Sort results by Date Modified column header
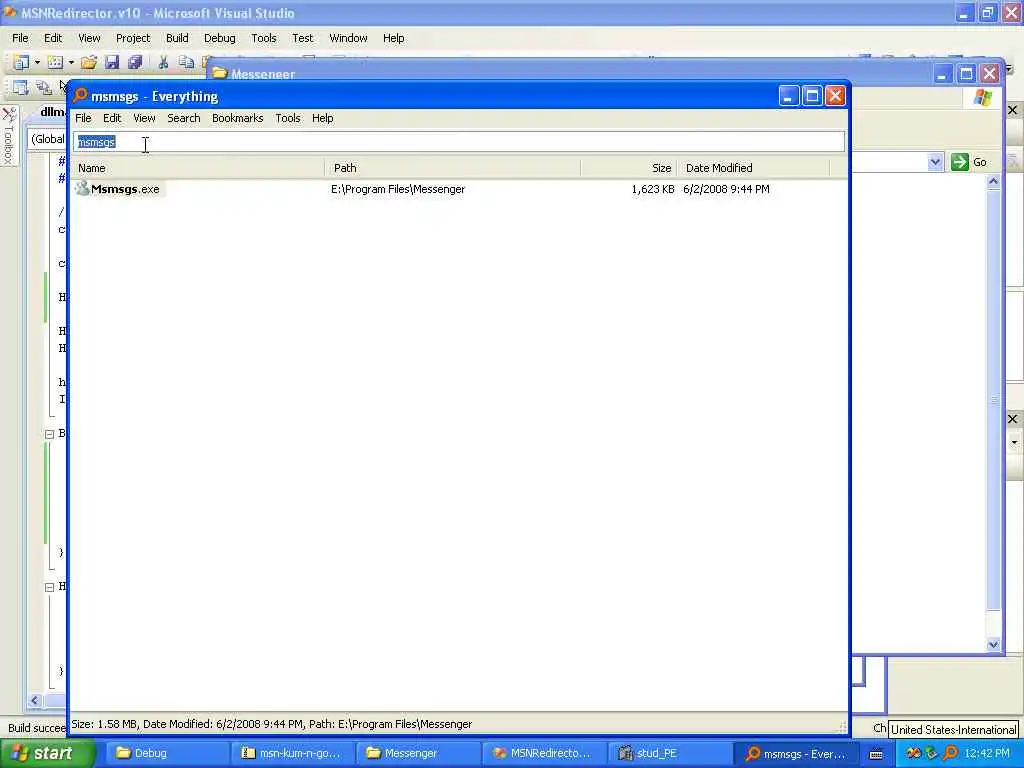1024x768 pixels. tap(753, 168)
